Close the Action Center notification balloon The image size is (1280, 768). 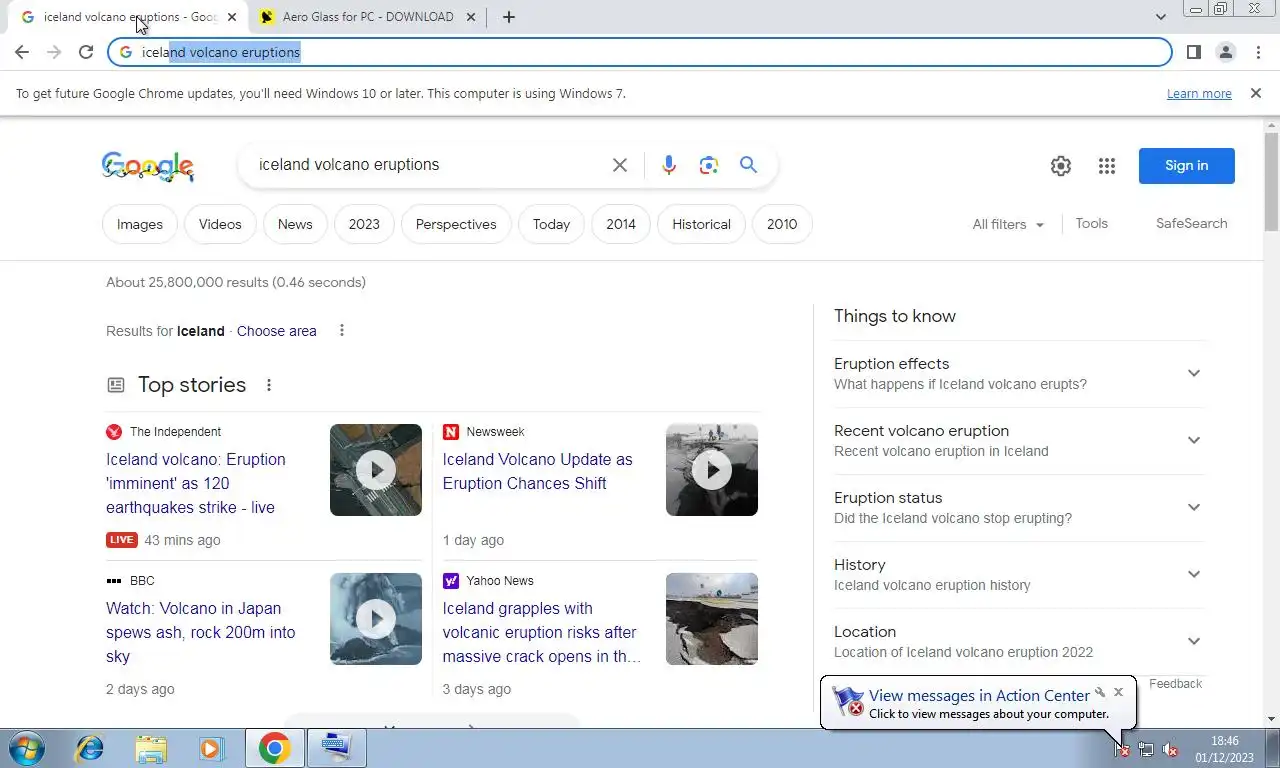point(1118,692)
